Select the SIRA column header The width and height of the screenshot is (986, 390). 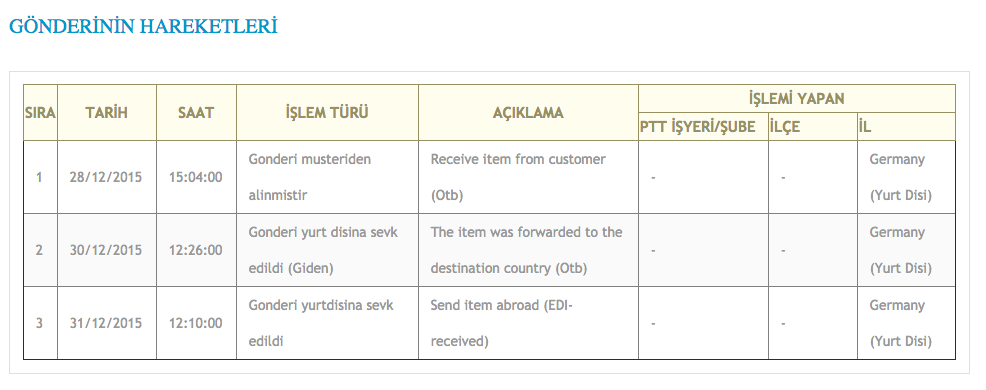40,113
